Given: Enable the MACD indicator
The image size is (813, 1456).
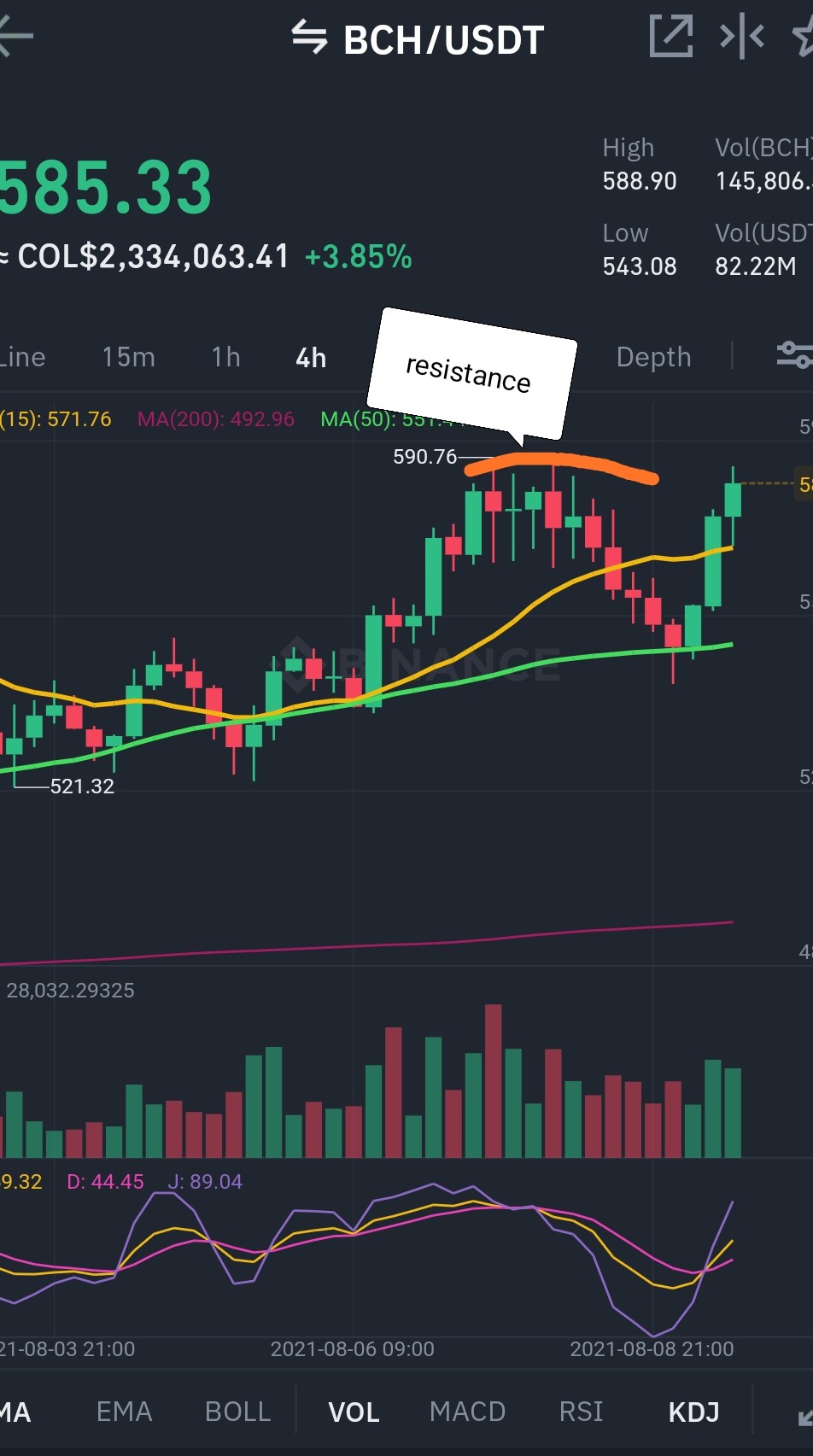Looking at the screenshot, I should [467, 1412].
